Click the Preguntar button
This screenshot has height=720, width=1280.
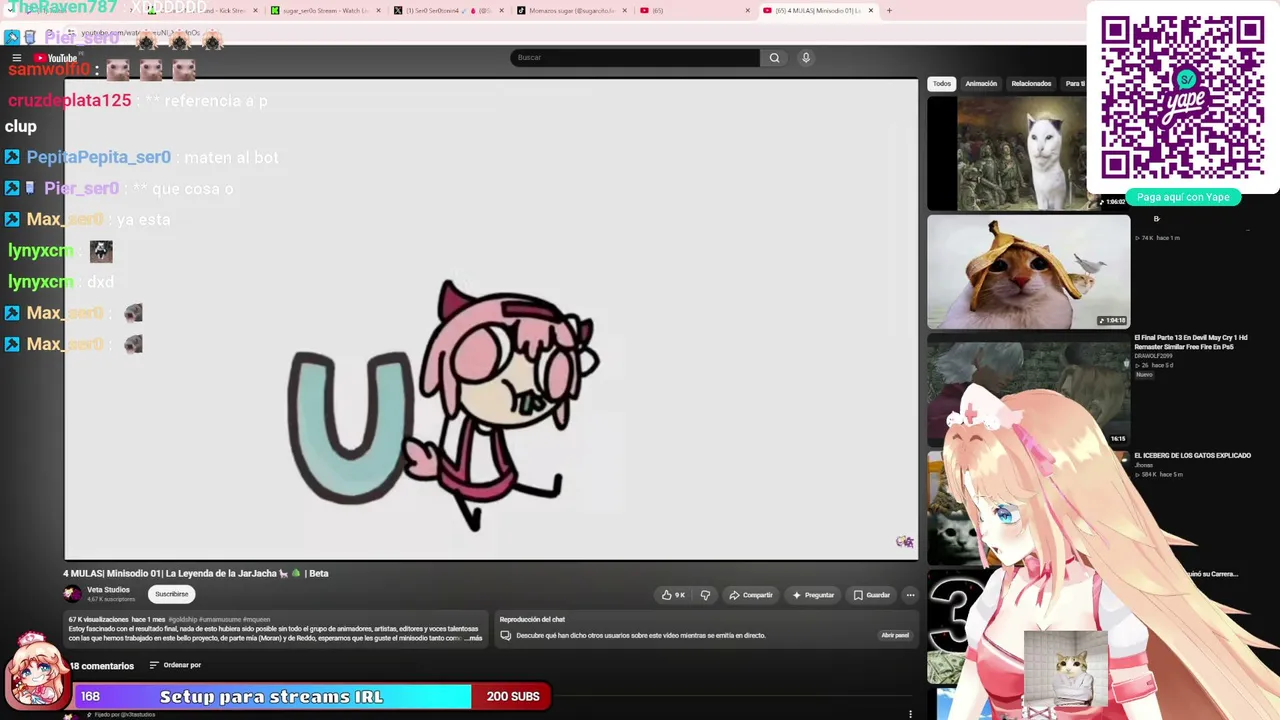coord(813,595)
